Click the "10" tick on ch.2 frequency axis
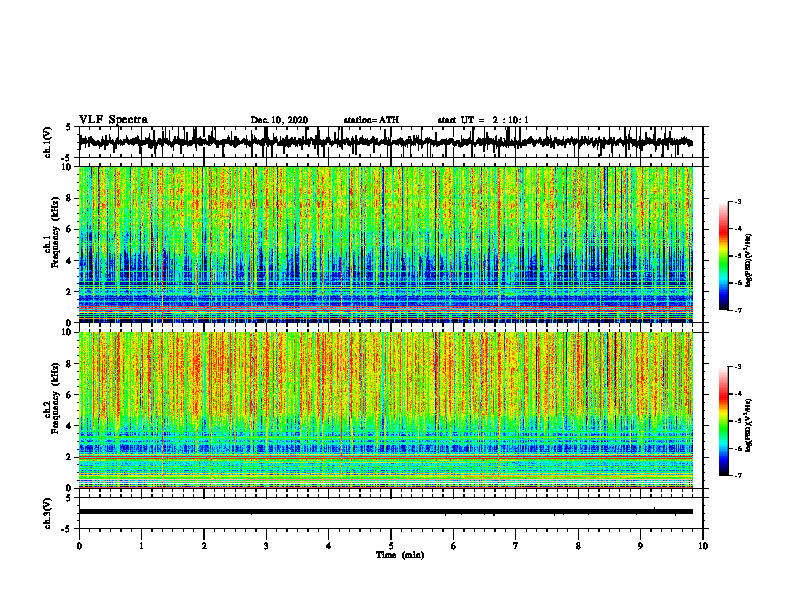The image size is (792, 612). (68, 332)
